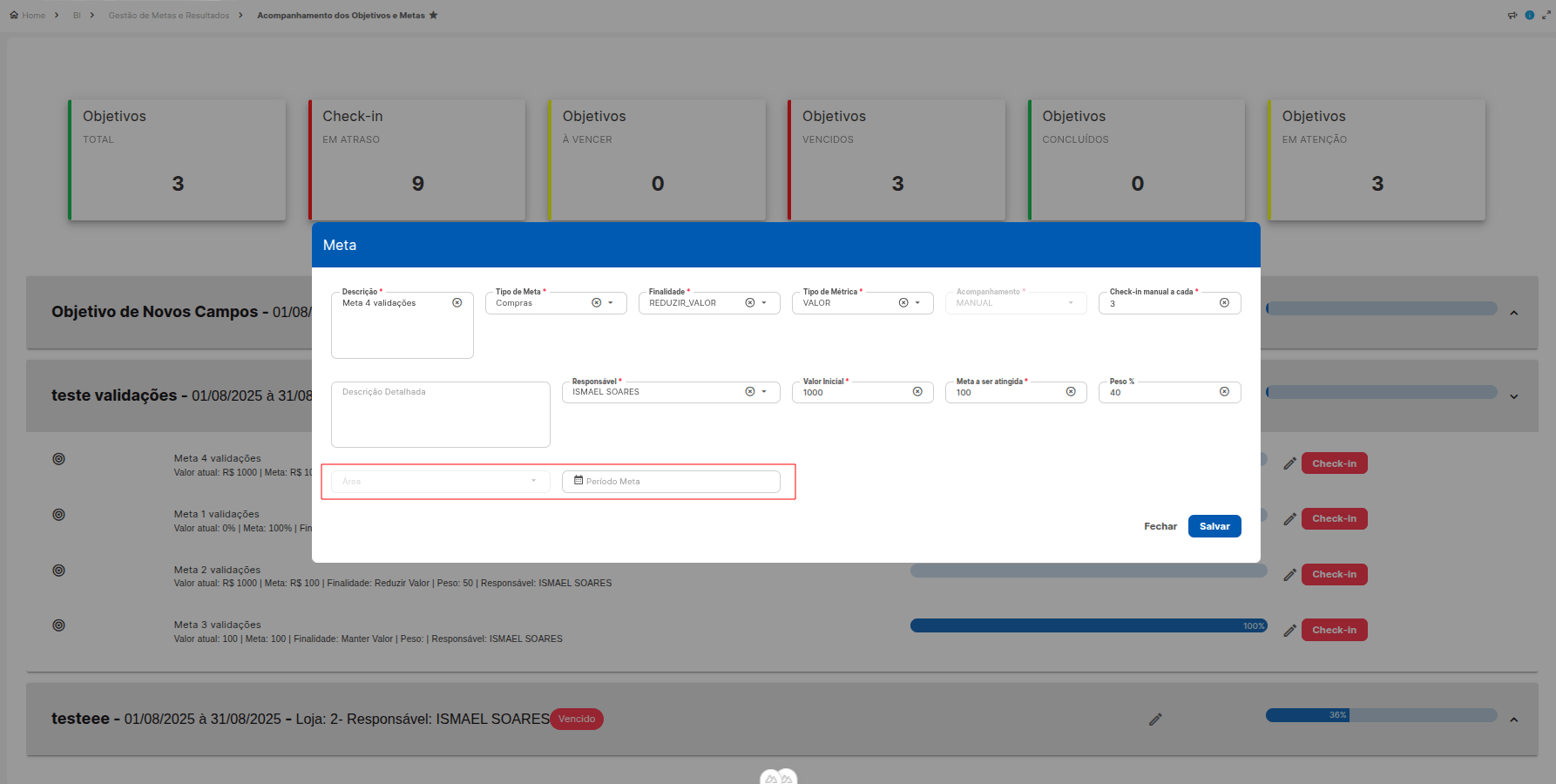1556x784 pixels.
Task: Edit Meta 2 validações with pencil icon
Action: [x=1290, y=575]
